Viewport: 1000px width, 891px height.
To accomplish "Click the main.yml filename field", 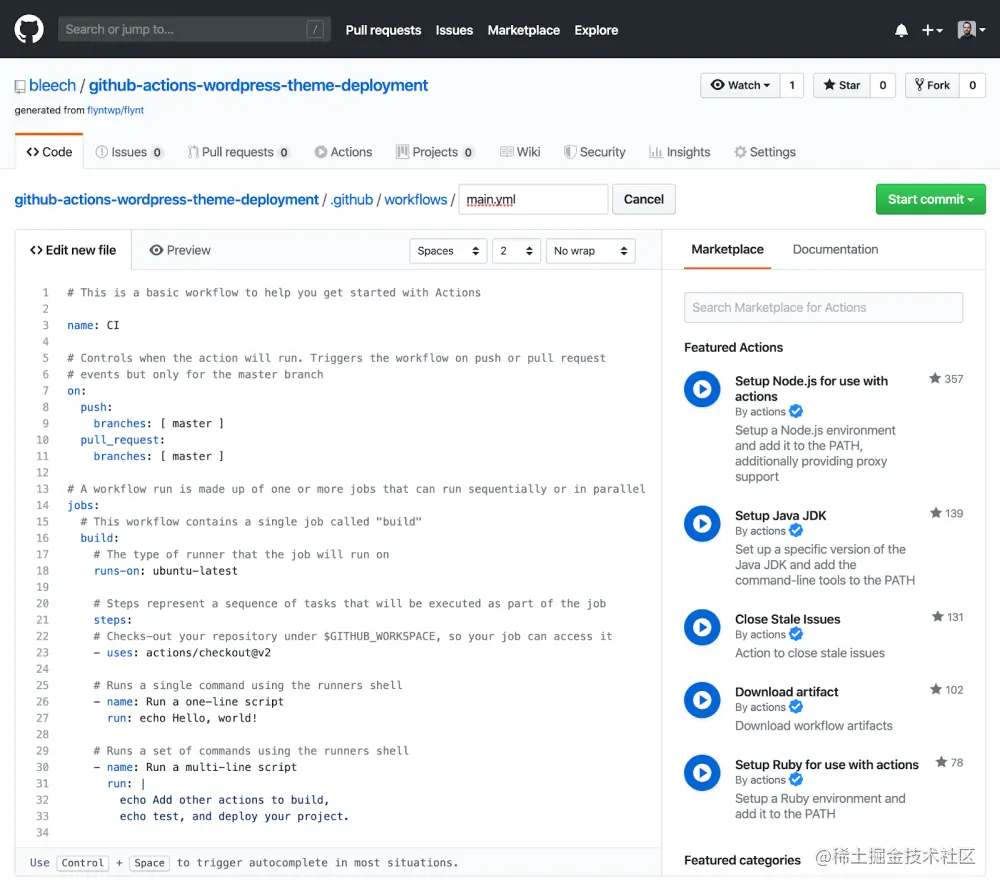I will 533,199.
